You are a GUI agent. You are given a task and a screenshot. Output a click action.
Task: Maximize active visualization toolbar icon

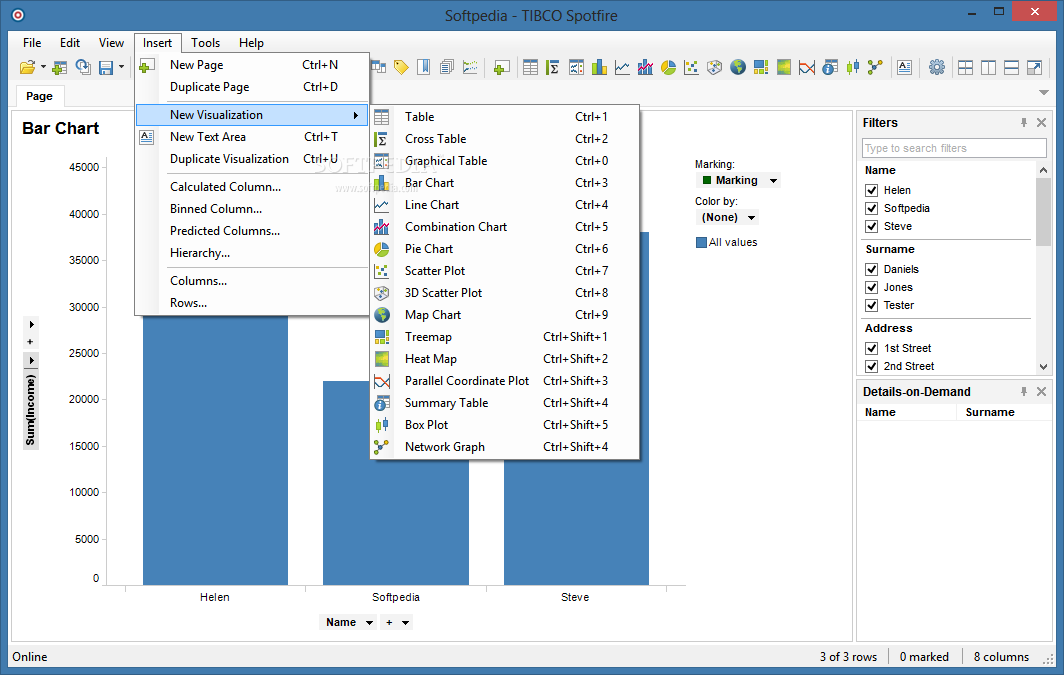coord(1034,67)
